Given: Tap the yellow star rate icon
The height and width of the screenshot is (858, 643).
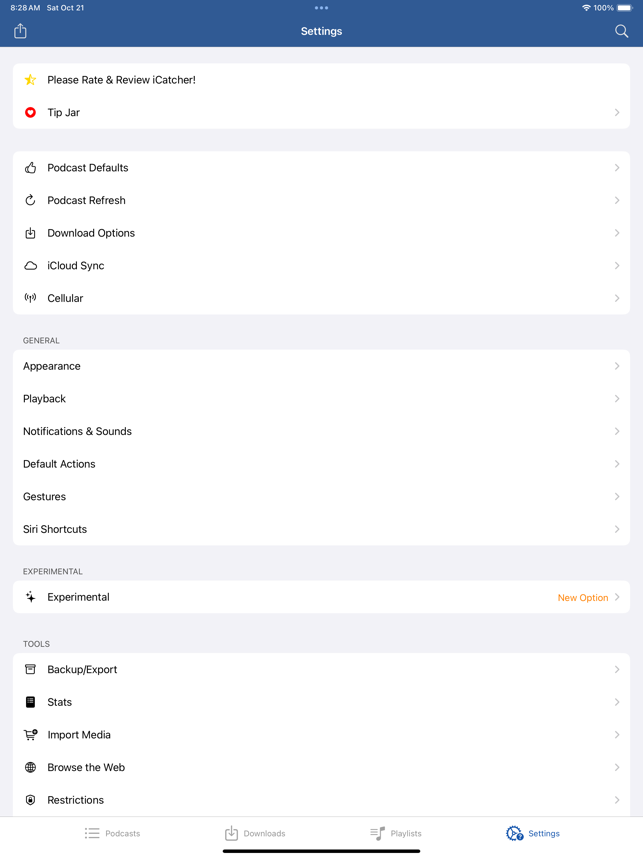Looking at the screenshot, I should pyautogui.click(x=31, y=80).
